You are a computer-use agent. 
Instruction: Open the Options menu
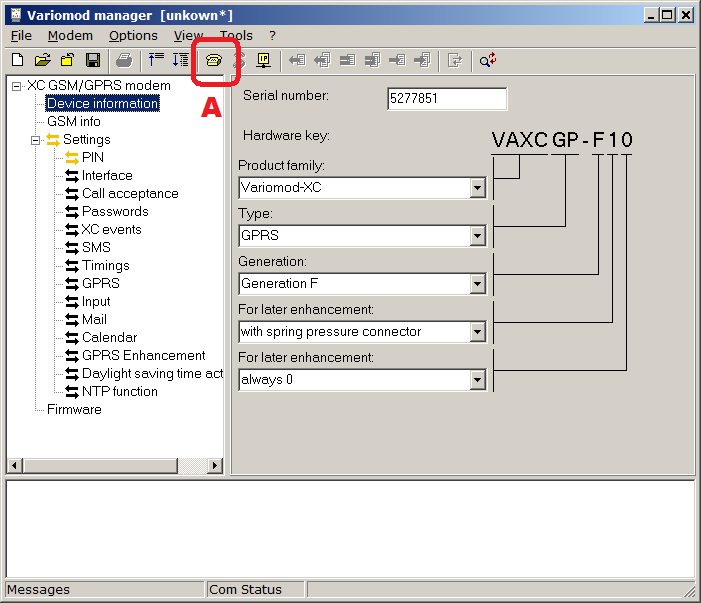click(133, 35)
